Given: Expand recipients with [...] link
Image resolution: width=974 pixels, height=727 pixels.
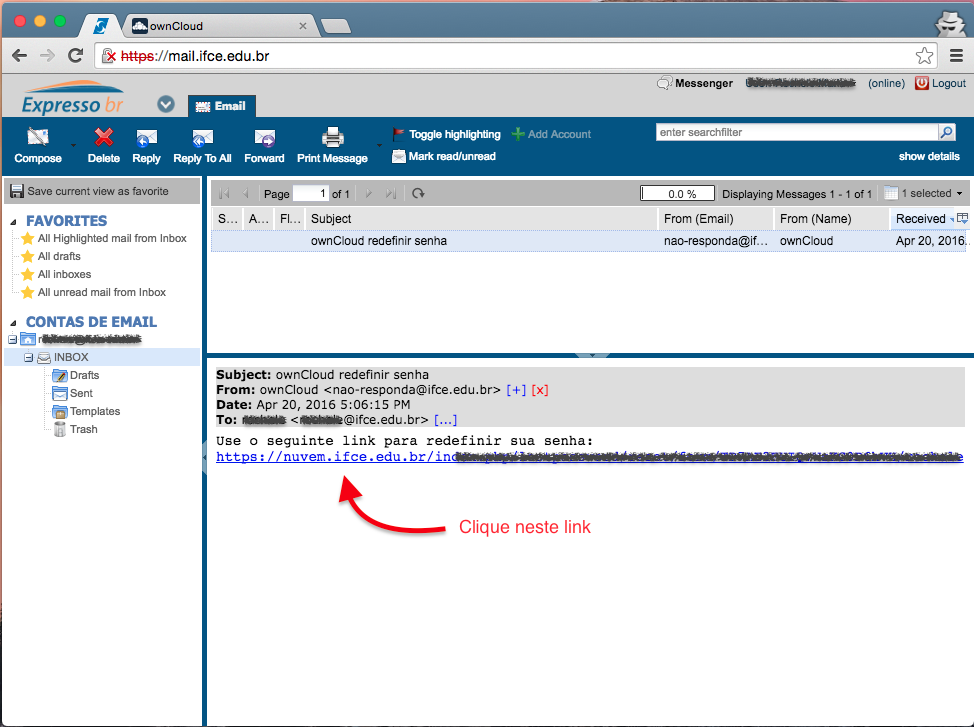Looking at the screenshot, I should (x=445, y=420).
